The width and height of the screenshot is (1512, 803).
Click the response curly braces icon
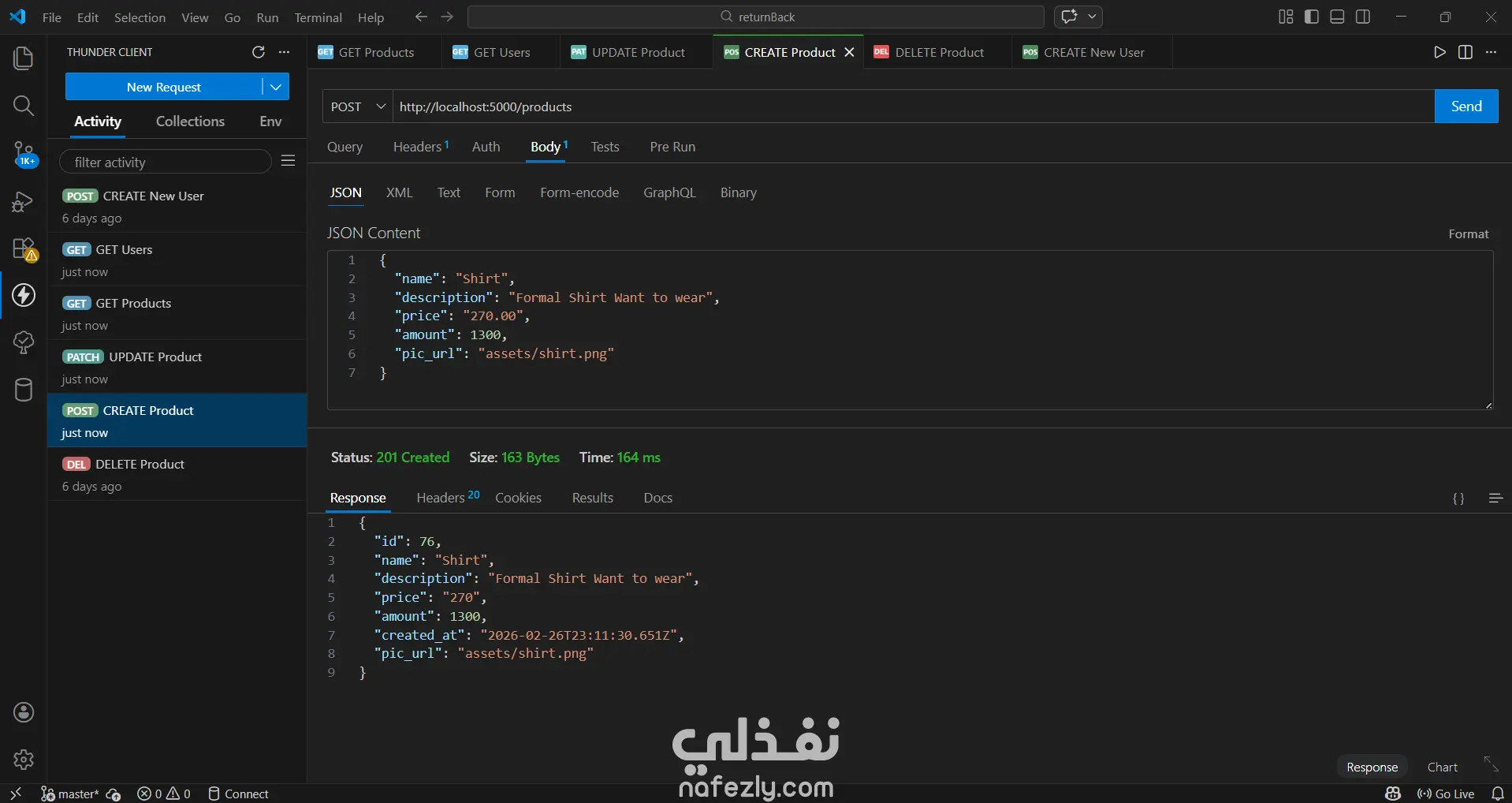point(1458,499)
